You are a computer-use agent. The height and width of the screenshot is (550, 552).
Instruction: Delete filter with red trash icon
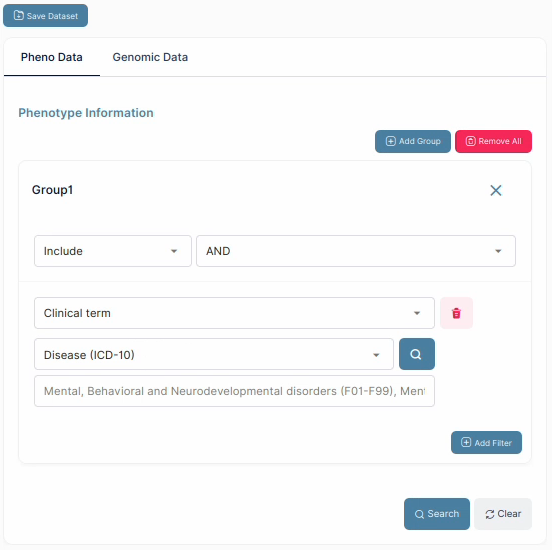coord(456,313)
